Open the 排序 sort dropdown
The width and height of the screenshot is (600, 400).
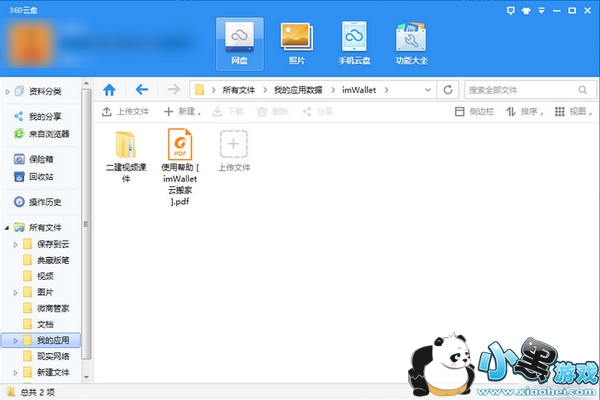(x=525, y=111)
